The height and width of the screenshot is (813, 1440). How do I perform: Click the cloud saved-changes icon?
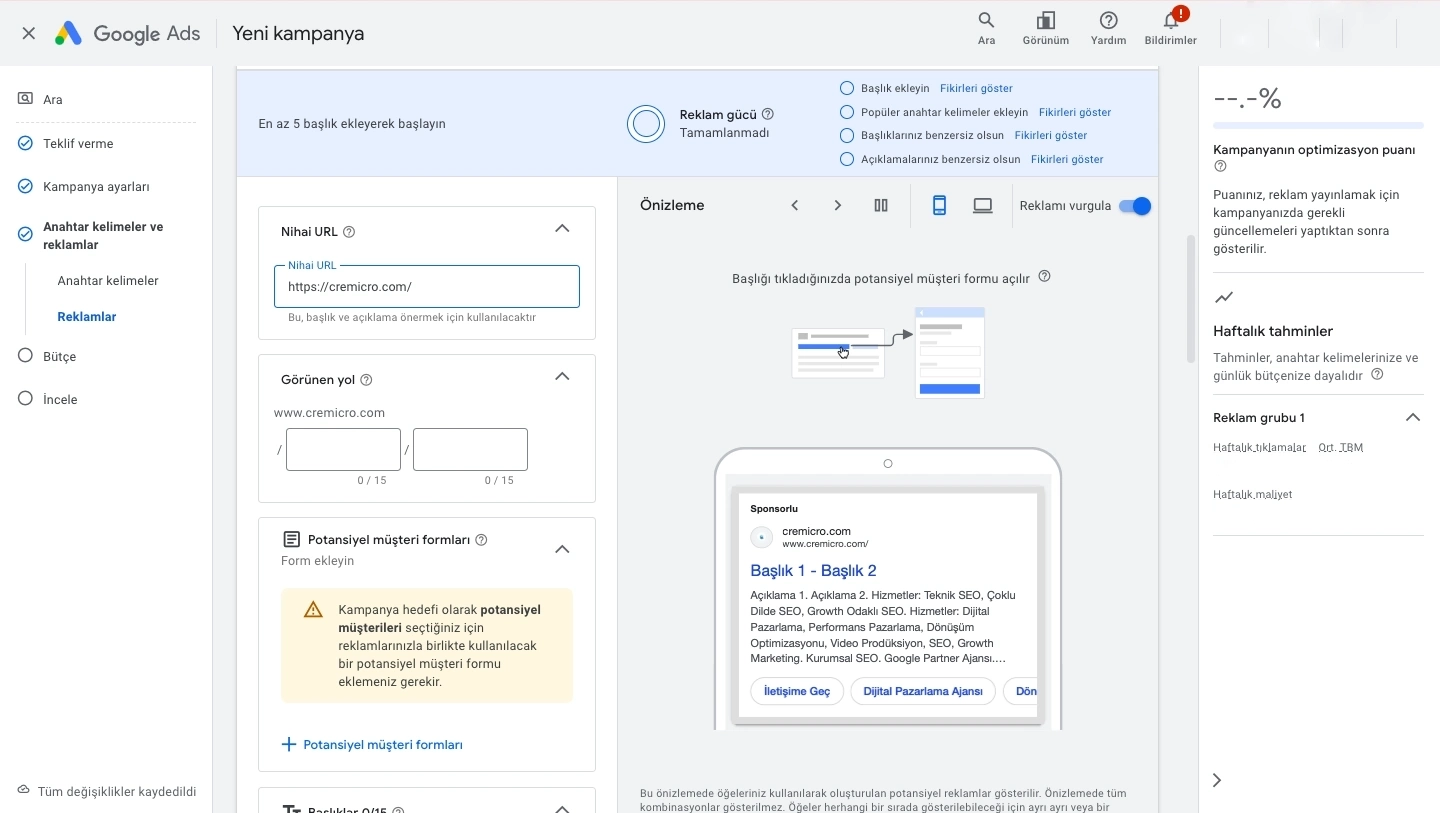pyautogui.click(x=24, y=791)
